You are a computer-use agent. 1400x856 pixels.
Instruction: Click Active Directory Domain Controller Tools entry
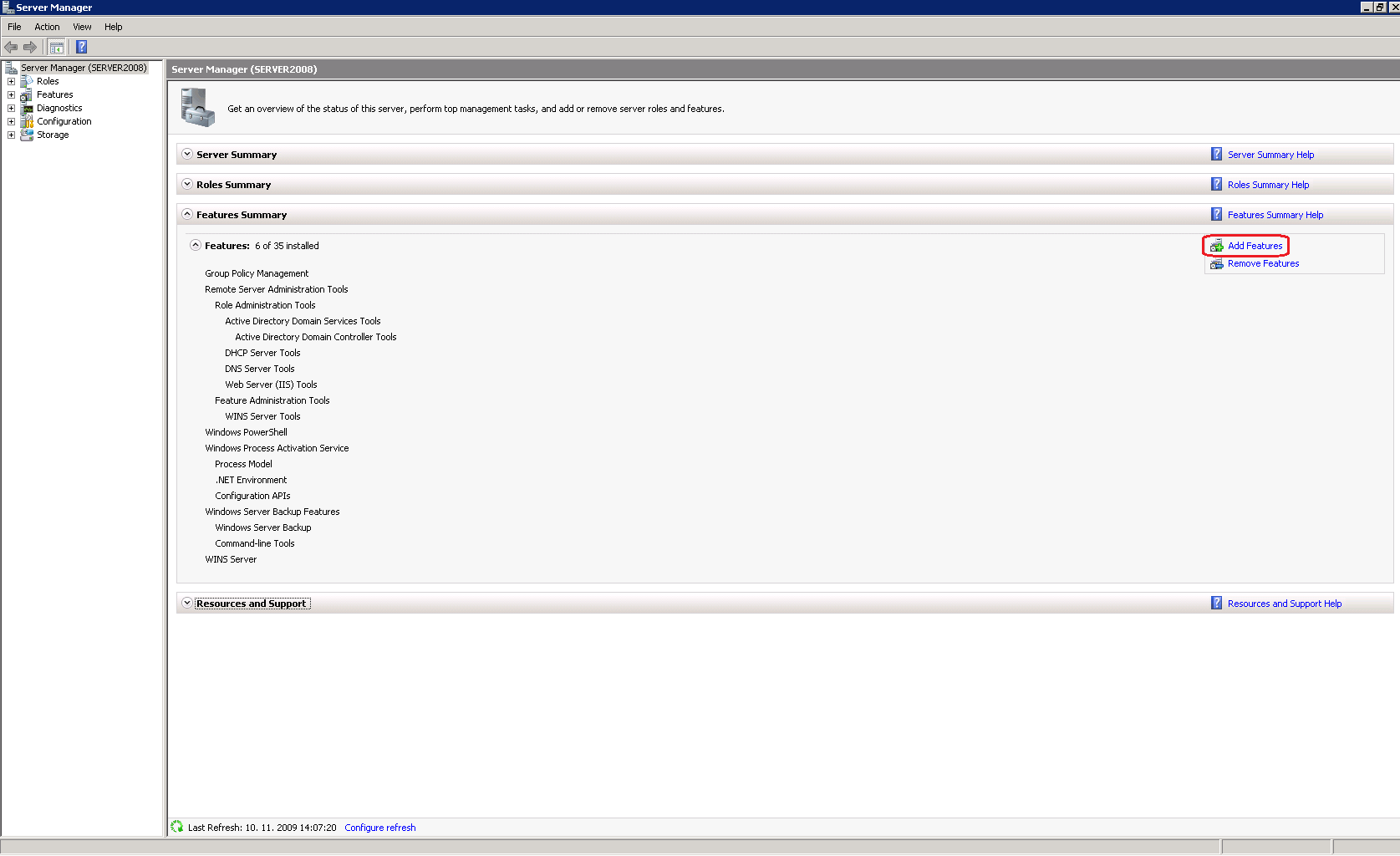316,337
